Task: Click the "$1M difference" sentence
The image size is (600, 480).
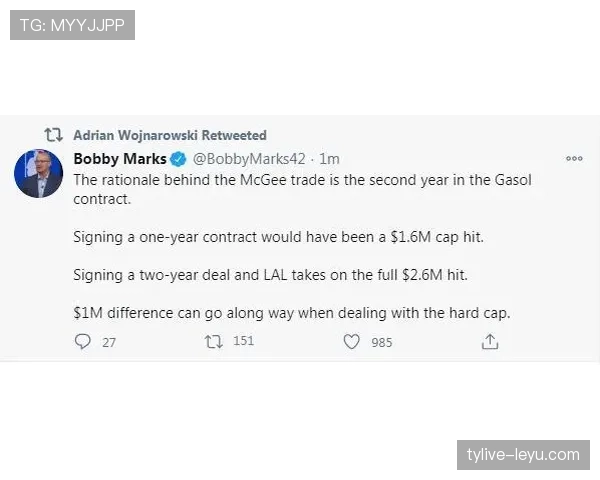Action: click(292, 312)
